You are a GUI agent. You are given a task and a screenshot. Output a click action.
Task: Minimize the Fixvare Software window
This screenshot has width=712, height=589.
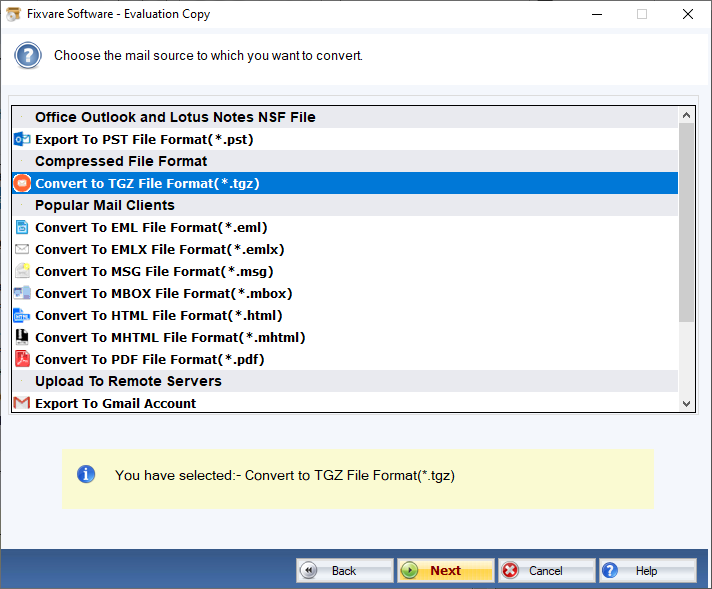[x=597, y=14]
